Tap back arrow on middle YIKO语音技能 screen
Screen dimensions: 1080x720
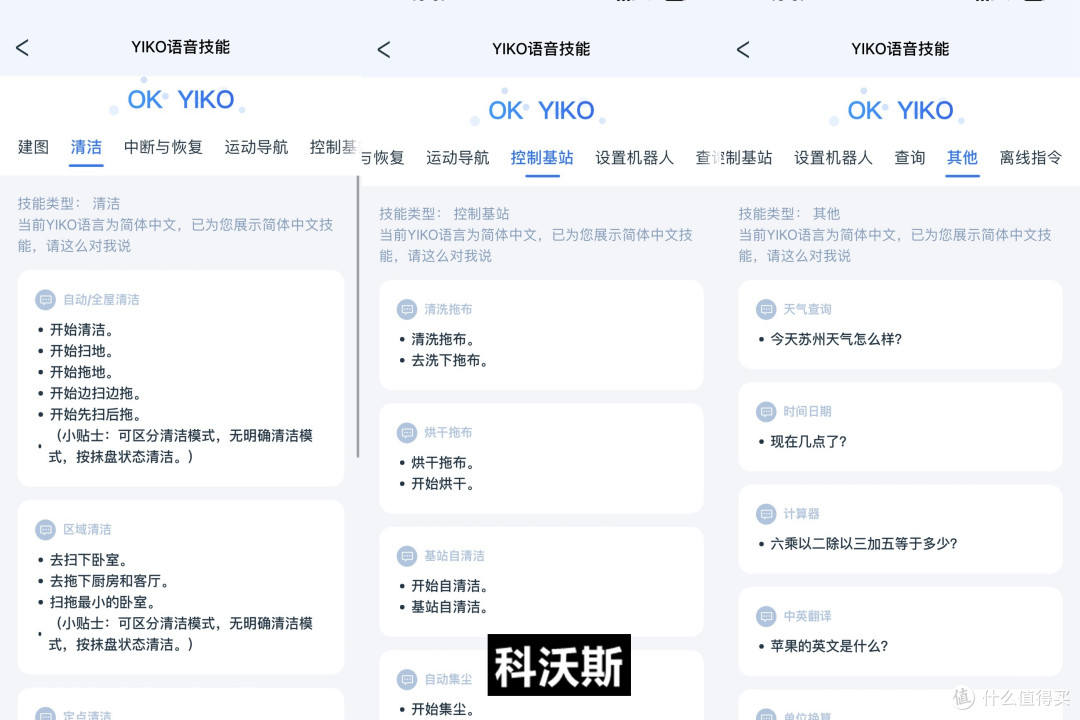(384, 50)
